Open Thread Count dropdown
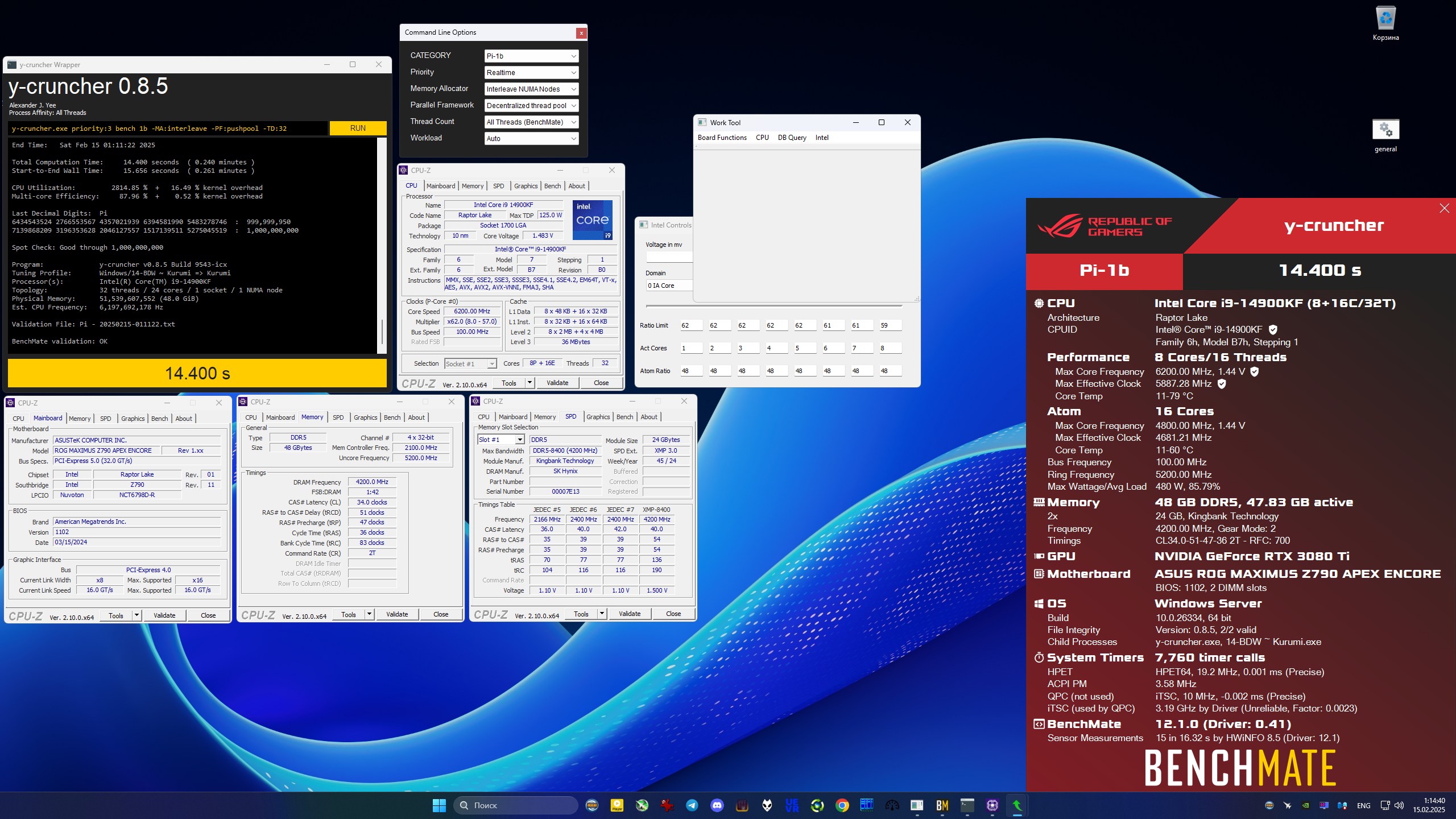Screen dimensions: 1456x819 [x=532, y=122]
